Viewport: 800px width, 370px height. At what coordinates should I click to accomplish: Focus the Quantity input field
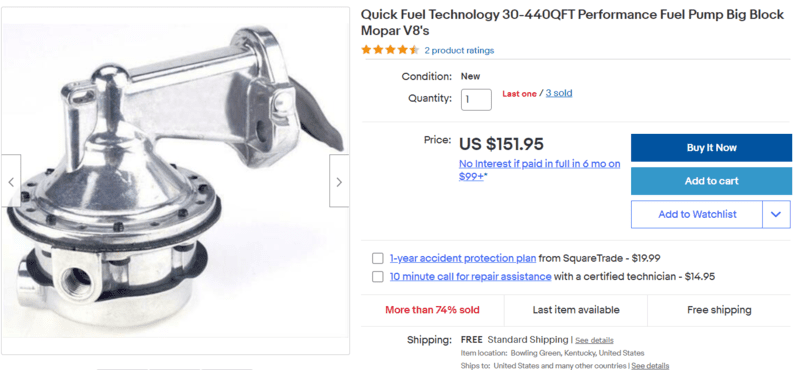476,100
